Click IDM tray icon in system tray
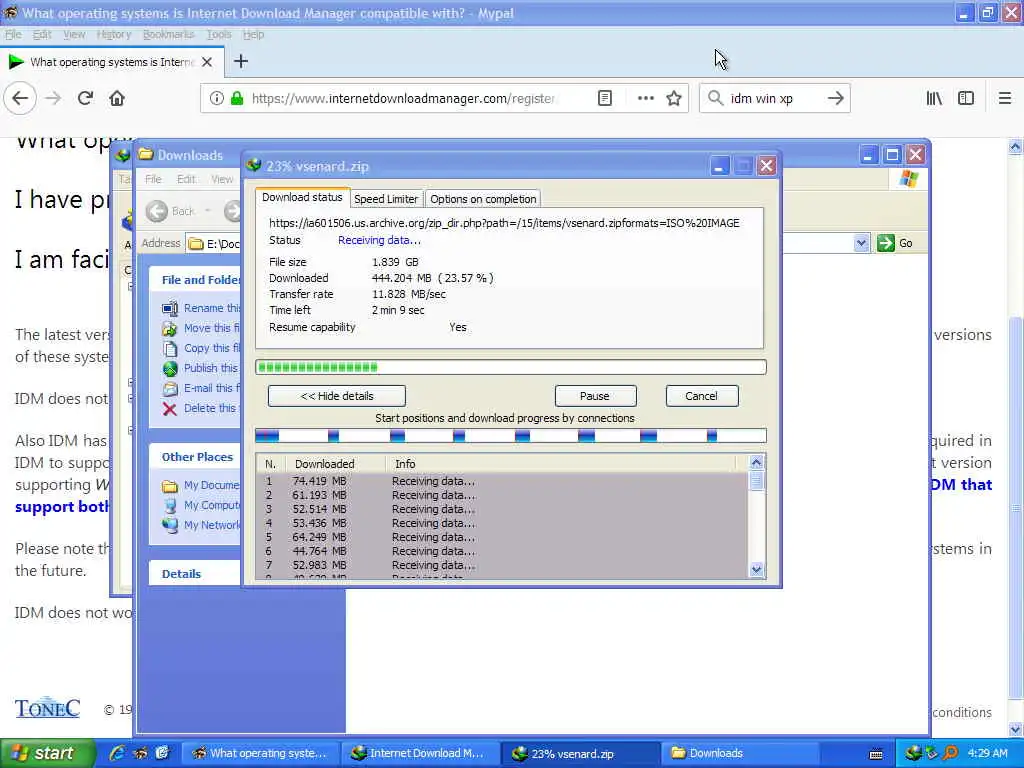Screen dimensions: 1024x768 [913, 753]
